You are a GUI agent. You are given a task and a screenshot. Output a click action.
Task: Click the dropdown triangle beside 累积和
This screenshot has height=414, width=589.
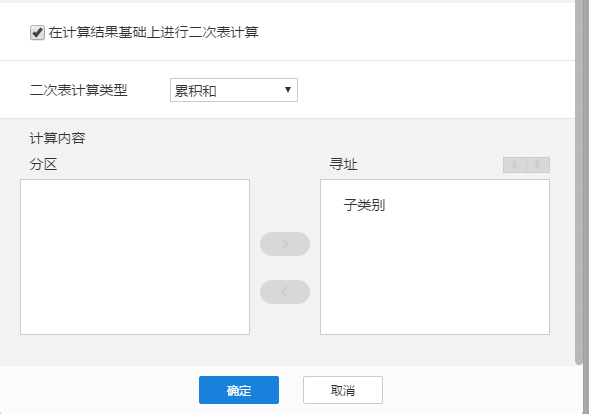click(288, 90)
